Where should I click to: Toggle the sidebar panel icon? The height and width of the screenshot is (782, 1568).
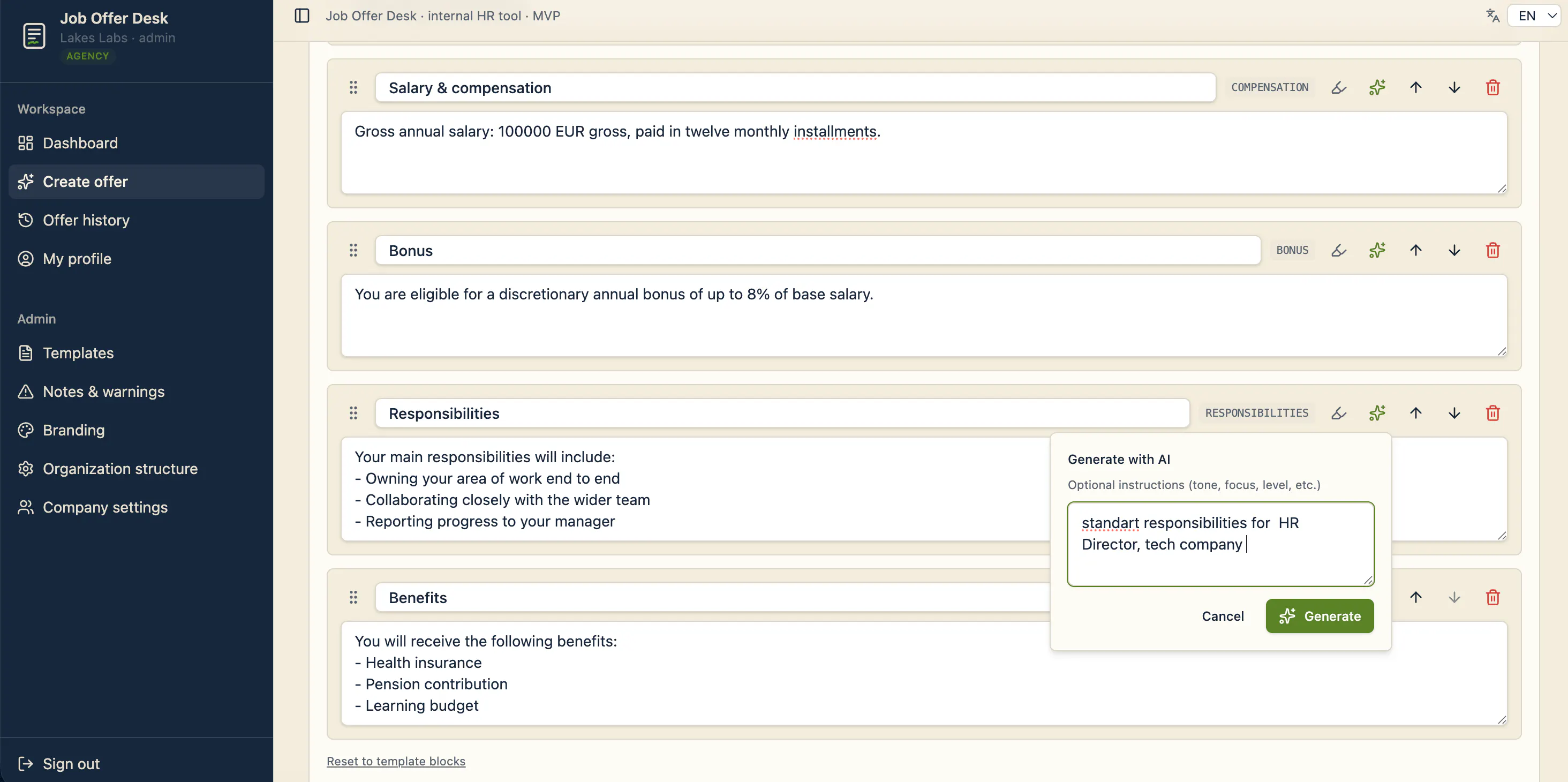302,16
